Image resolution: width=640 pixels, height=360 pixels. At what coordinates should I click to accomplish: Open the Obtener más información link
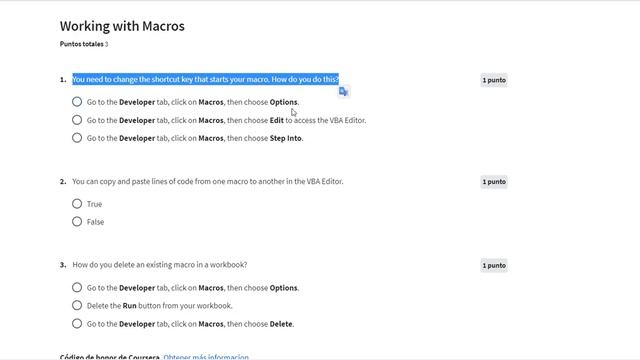206,357
